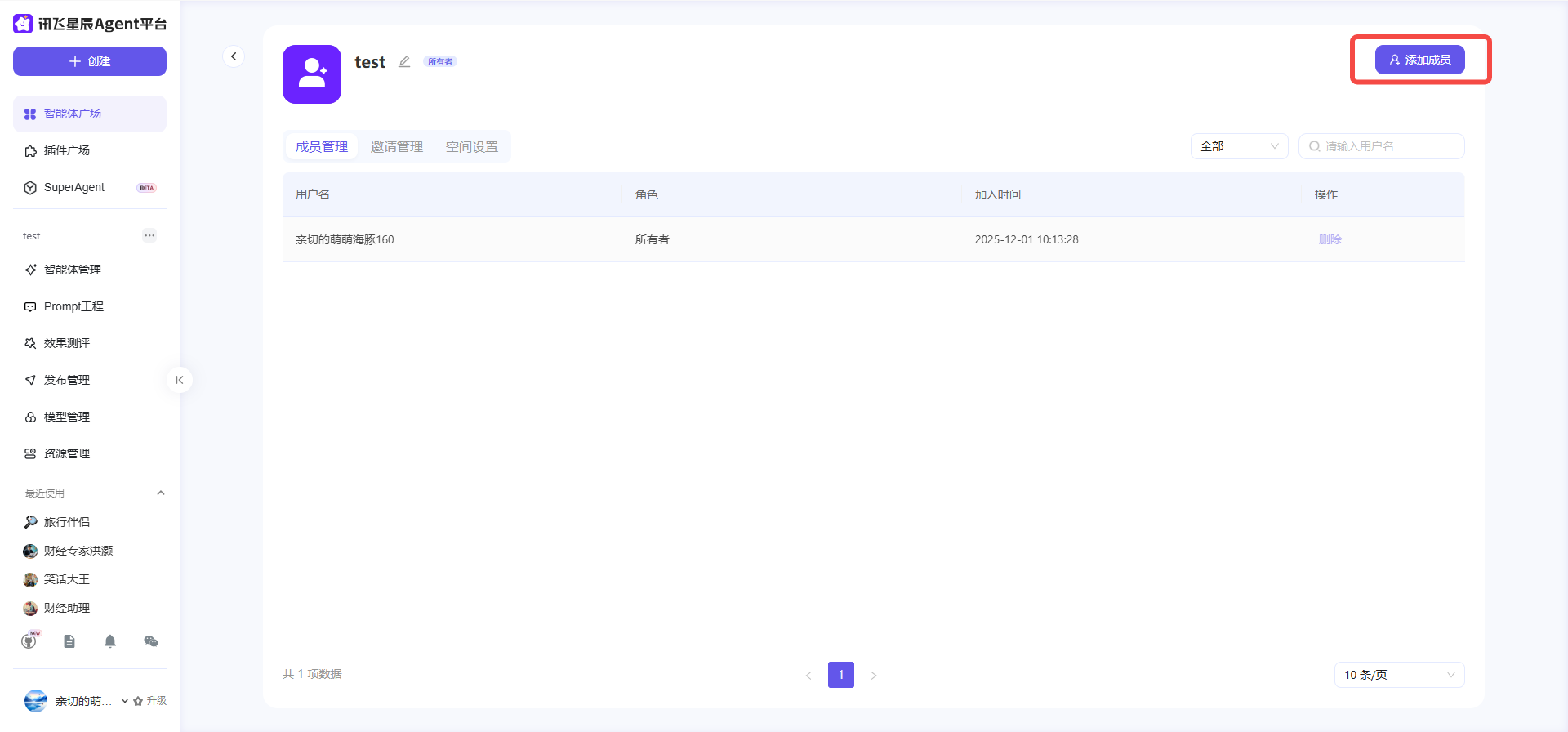
Task: Click the pencil icon to rename test
Action: pos(404,62)
